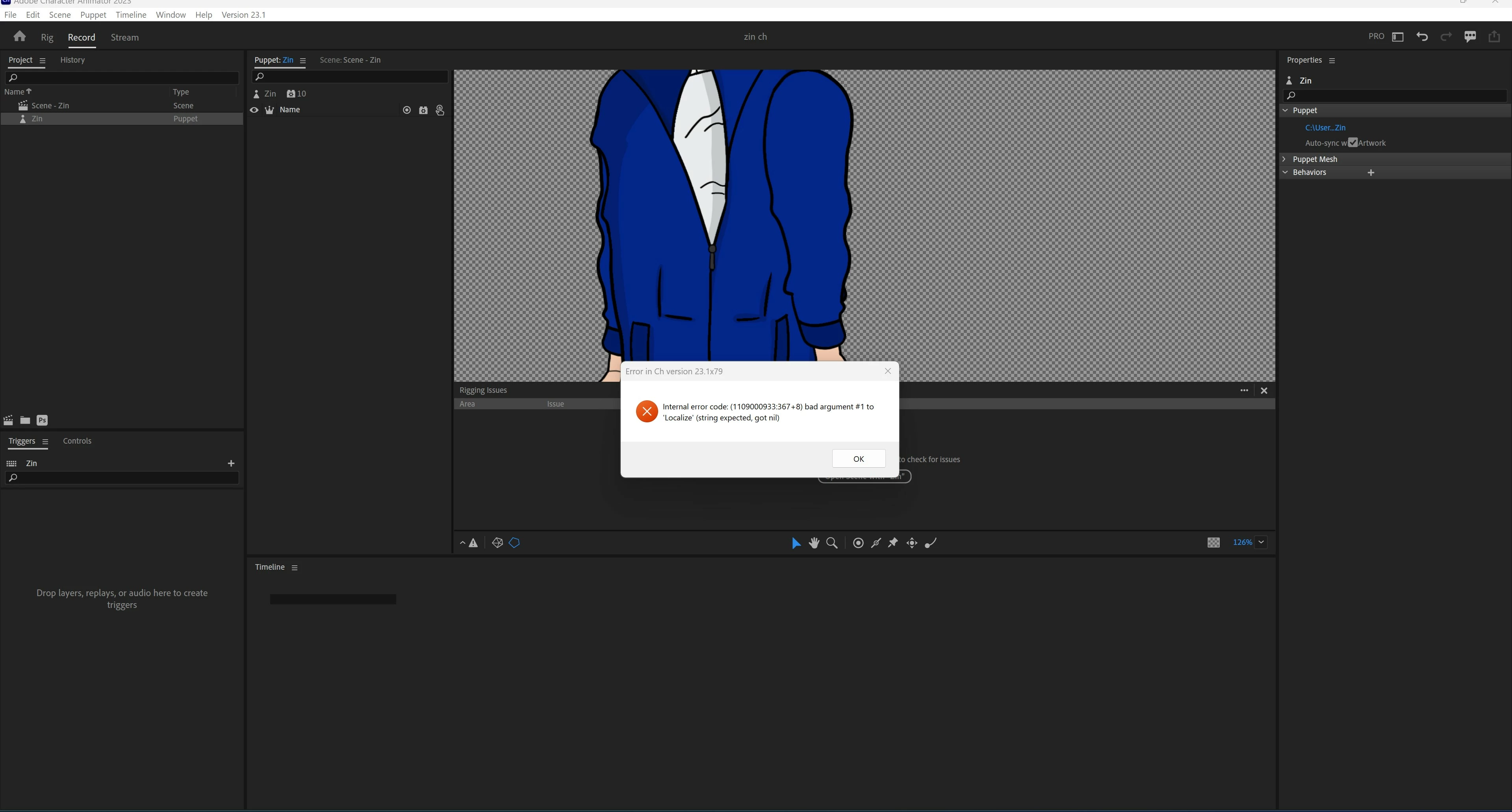Click the Photoshop import icon
This screenshot has height=812, width=1512.
pyautogui.click(x=42, y=420)
